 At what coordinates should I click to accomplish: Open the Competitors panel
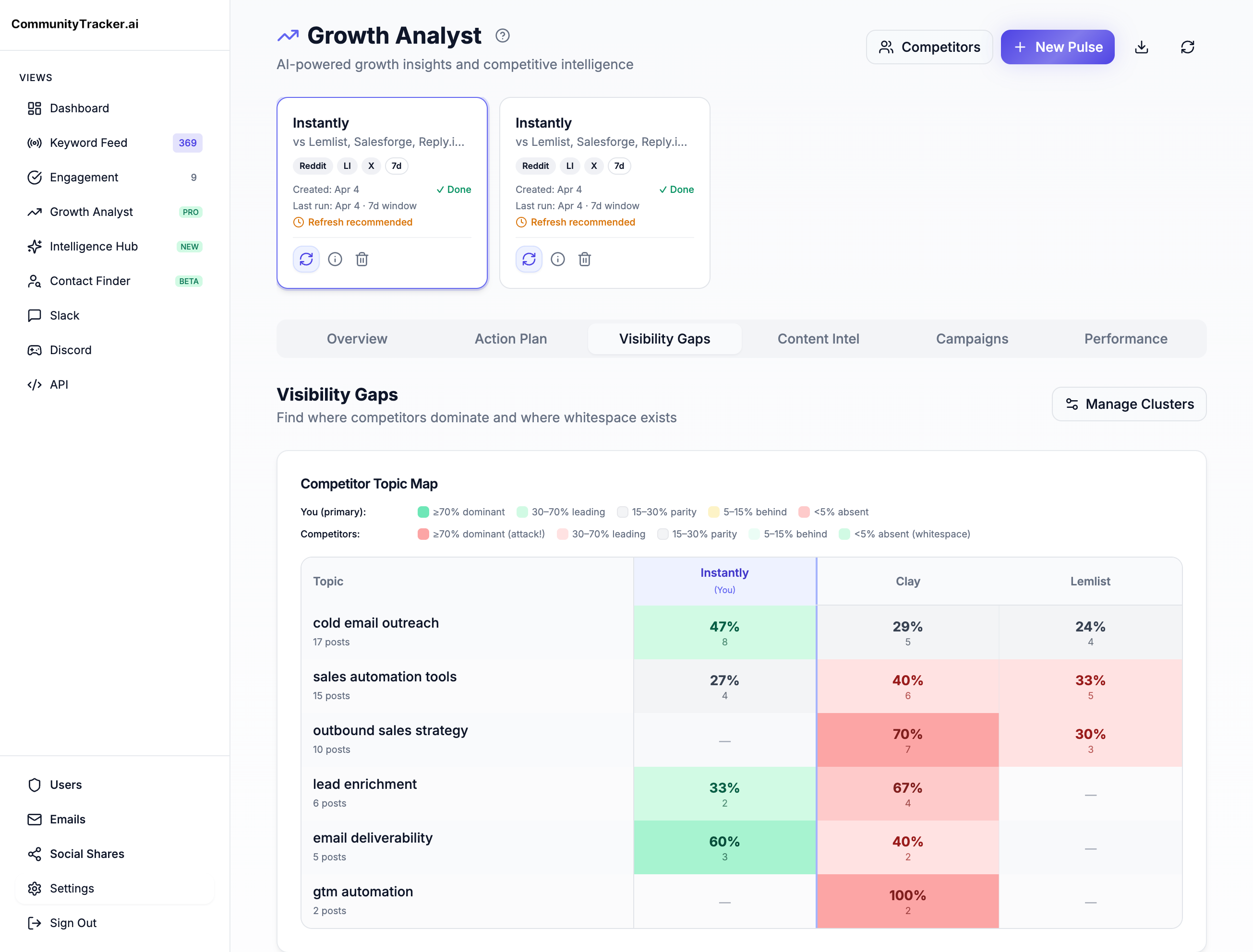click(x=929, y=47)
